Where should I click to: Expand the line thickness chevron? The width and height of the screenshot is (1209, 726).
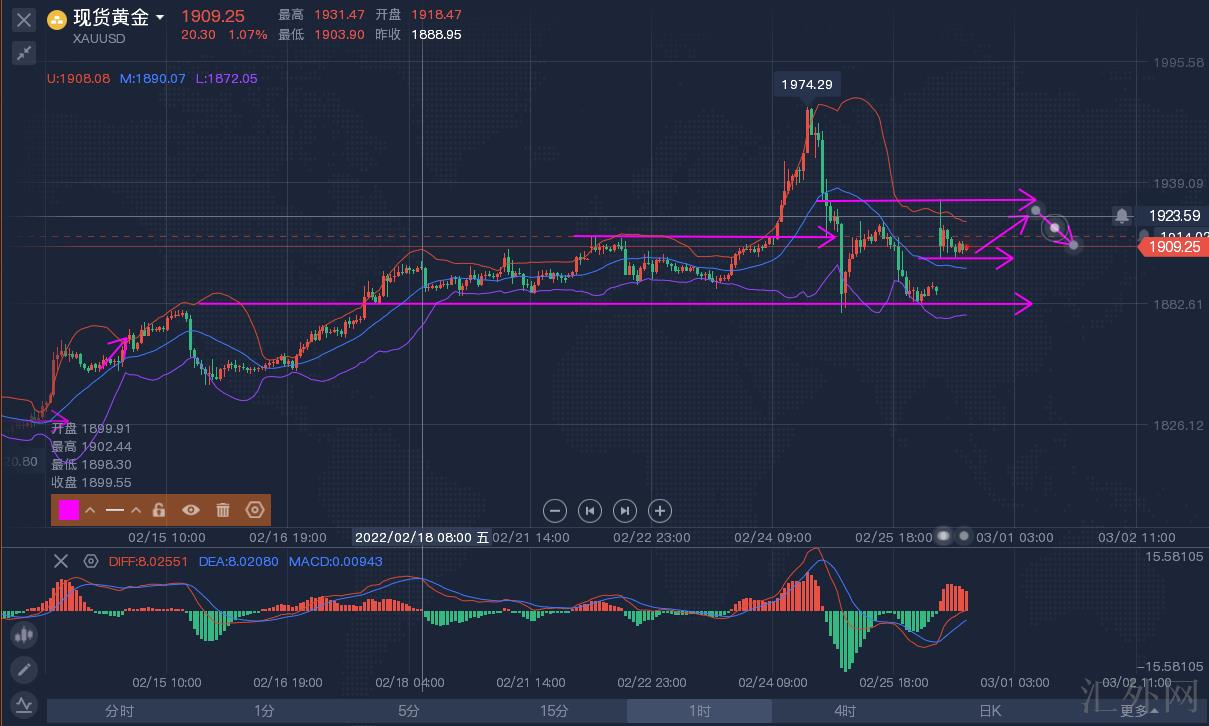click(x=136, y=510)
